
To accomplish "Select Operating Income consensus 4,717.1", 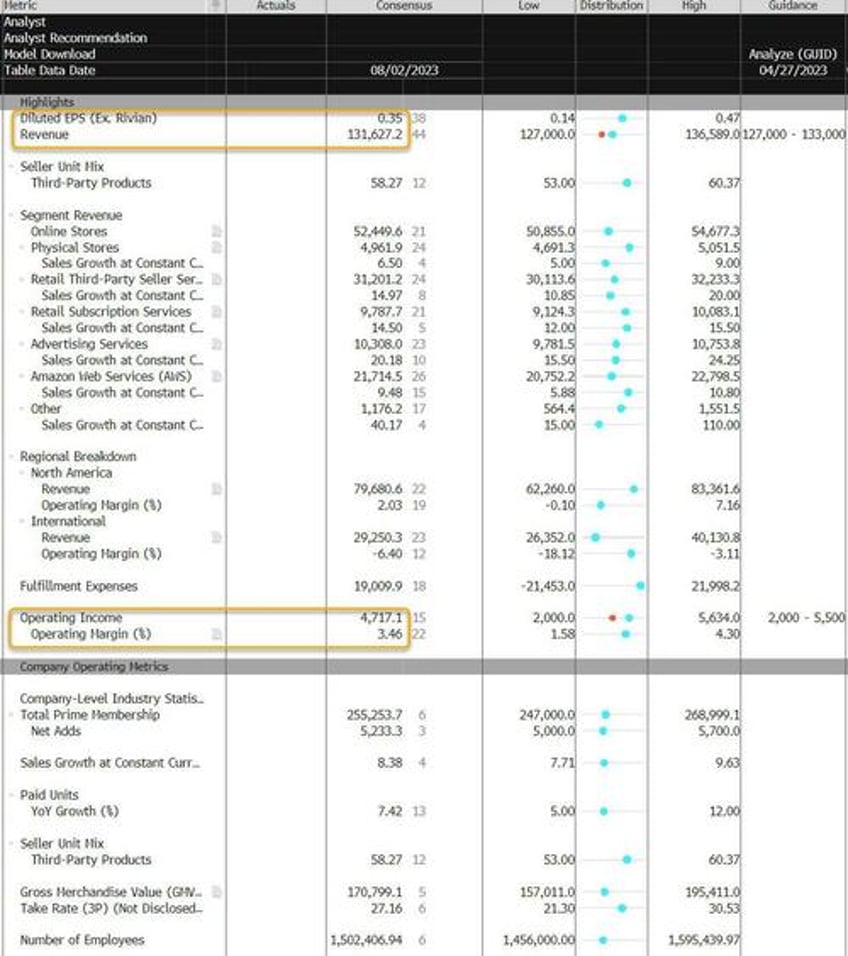I will coord(381,618).
